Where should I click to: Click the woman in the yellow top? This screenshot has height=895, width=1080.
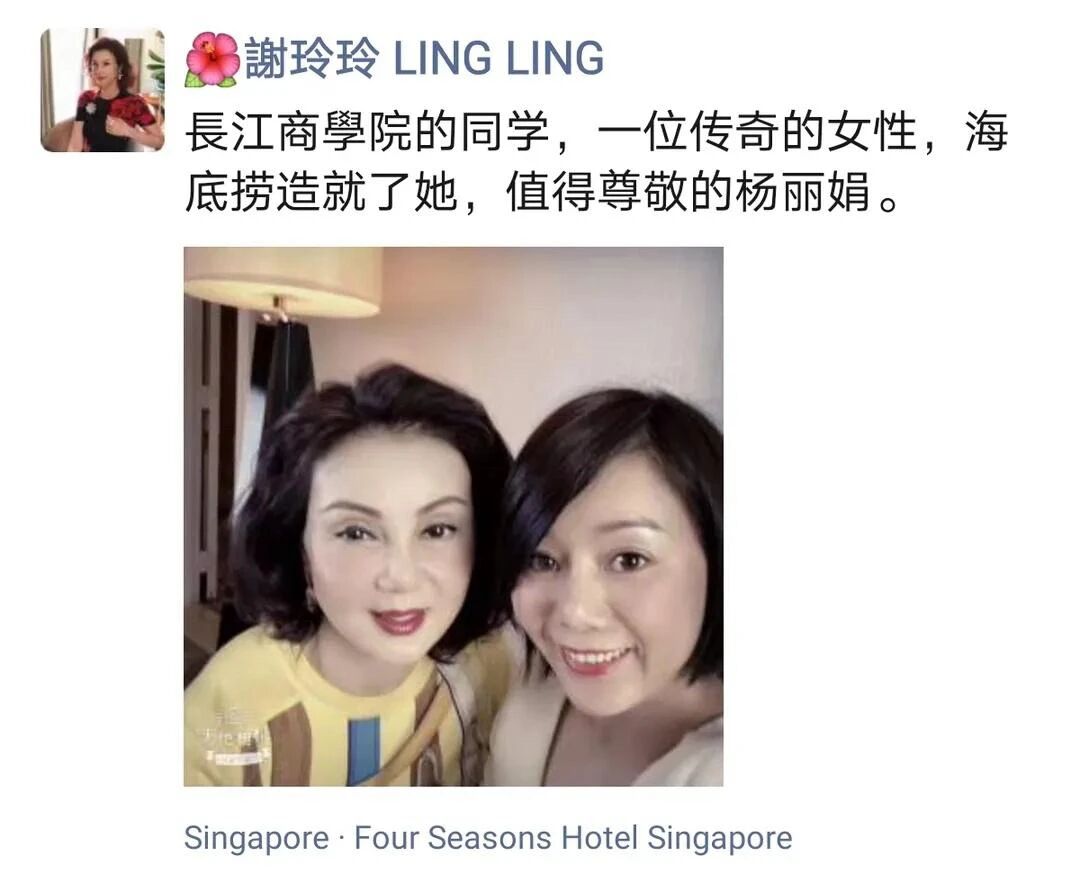(358, 586)
